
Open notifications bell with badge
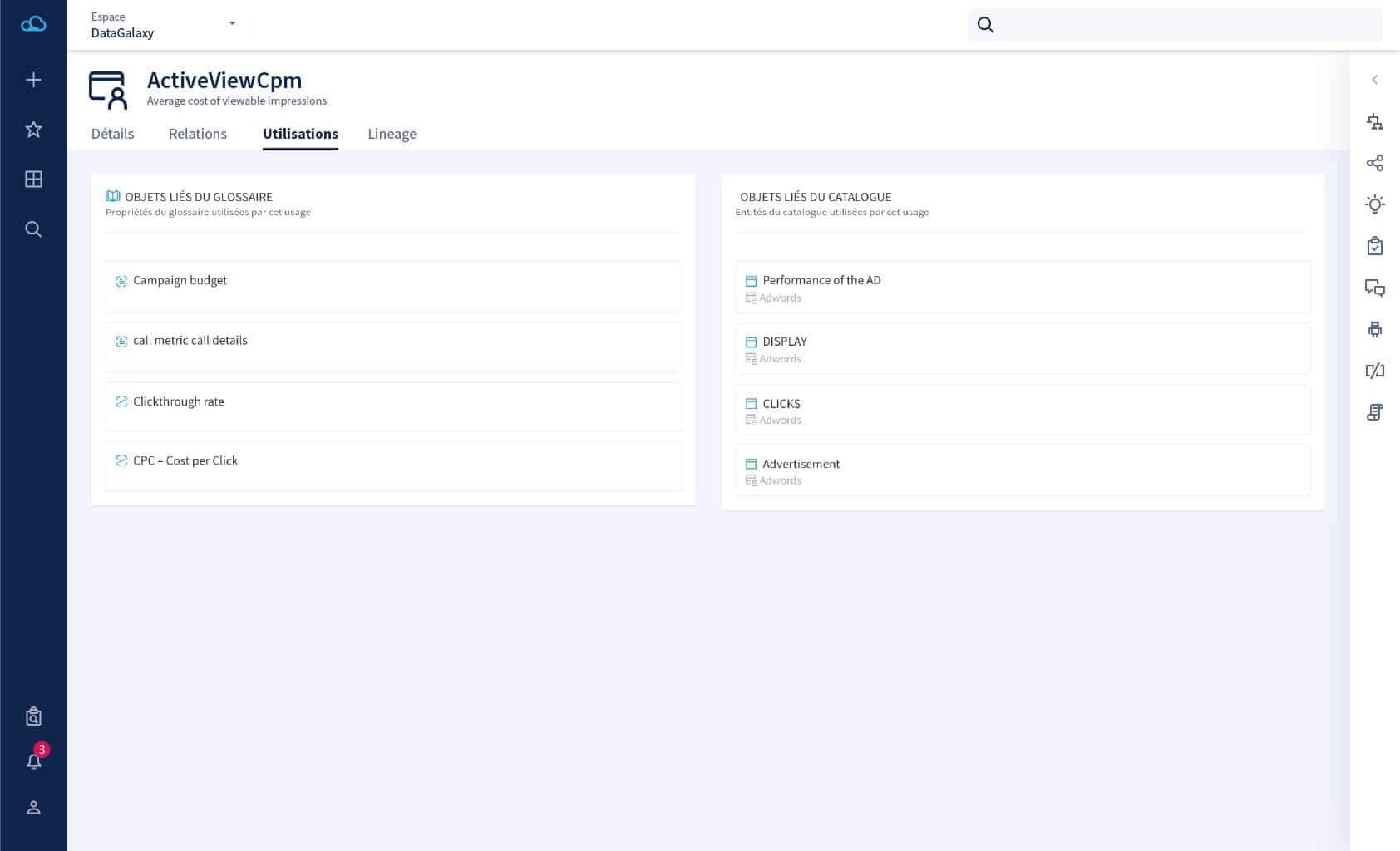[34, 760]
